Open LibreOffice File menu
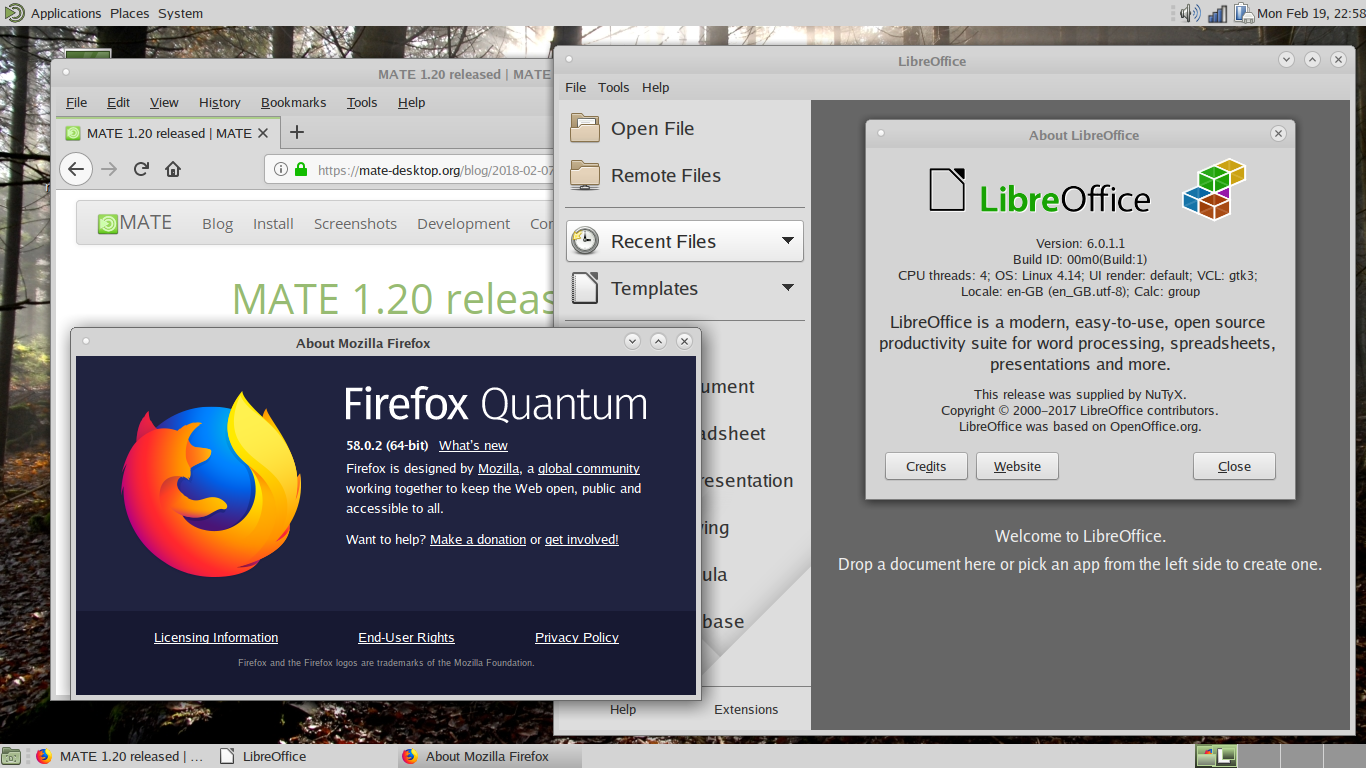Image resolution: width=1366 pixels, height=768 pixels. pos(576,87)
